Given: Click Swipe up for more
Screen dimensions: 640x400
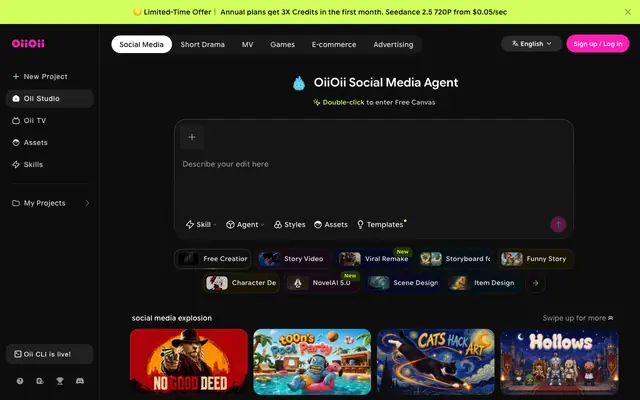Looking at the screenshot, I should (x=578, y=318).
